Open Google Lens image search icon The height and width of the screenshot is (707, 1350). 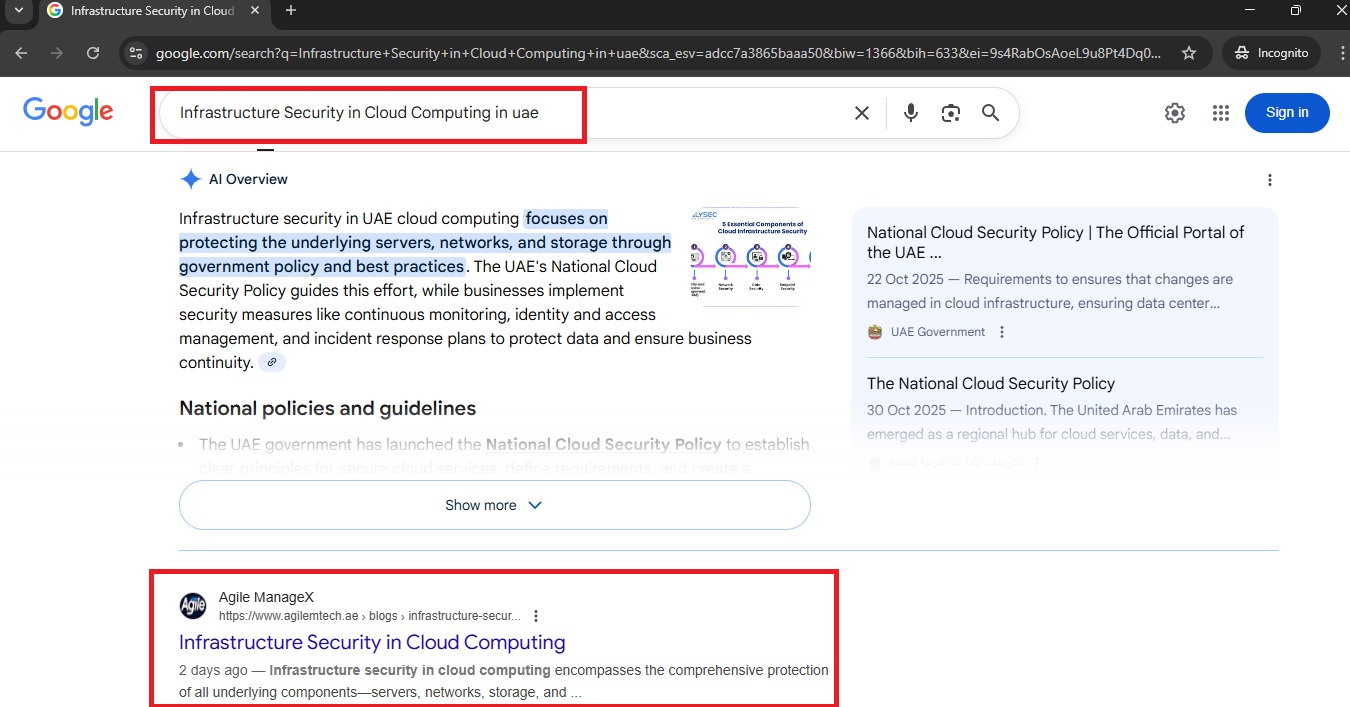click(950, 113)
